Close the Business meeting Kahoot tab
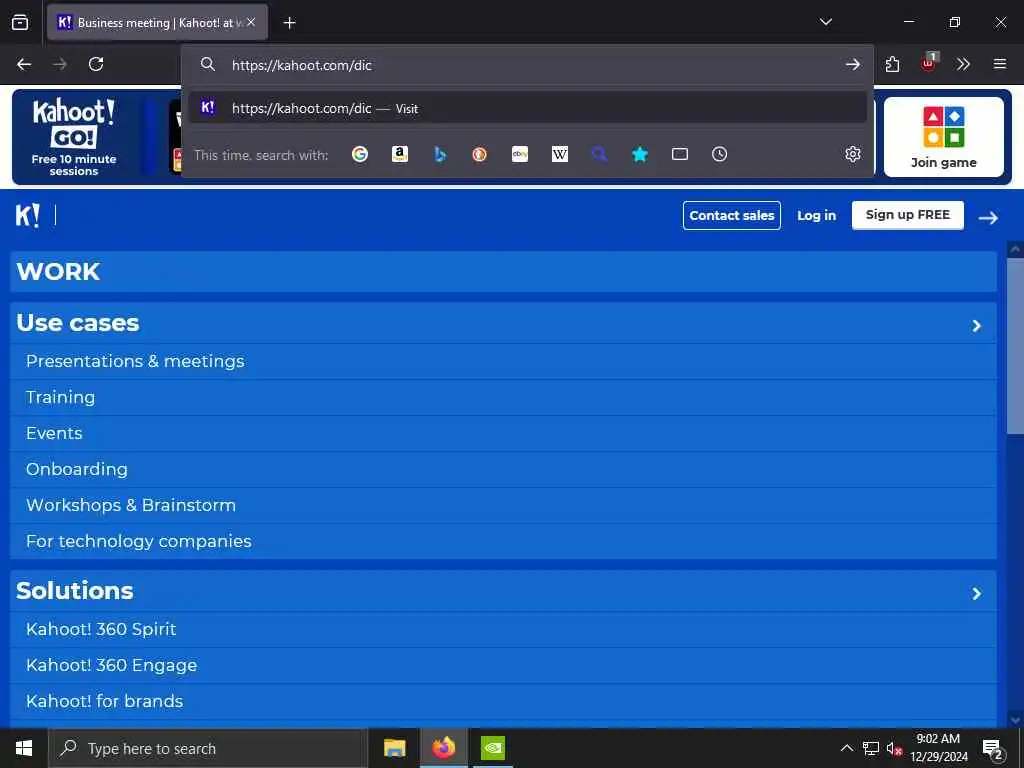The height and width of the screenshot is (768, 1024). (251, 22)
